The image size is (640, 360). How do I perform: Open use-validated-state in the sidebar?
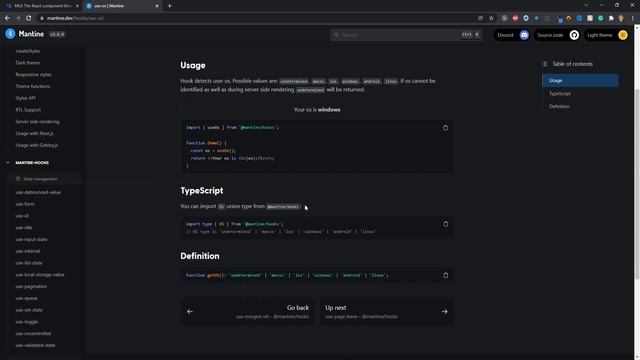click(35, 345)
